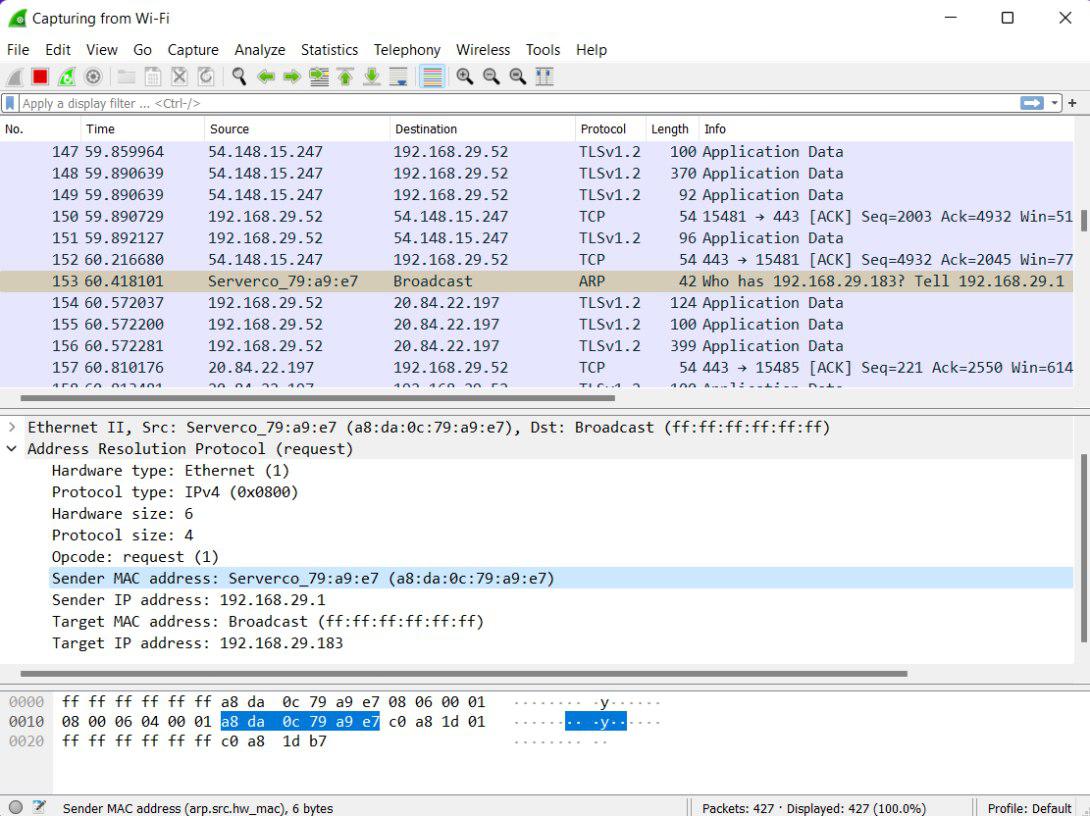Select packet 157 from 20.84.22.197

click(x=537, y=367)
